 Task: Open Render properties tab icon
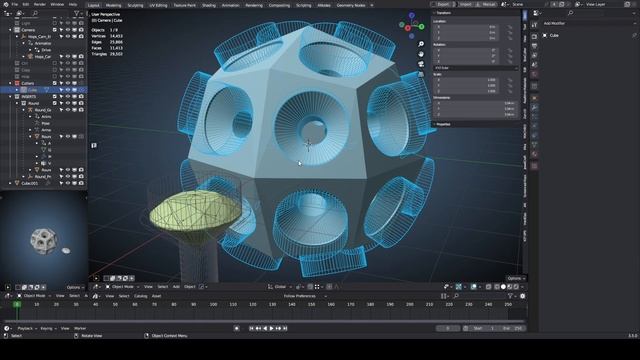[535, 37]
